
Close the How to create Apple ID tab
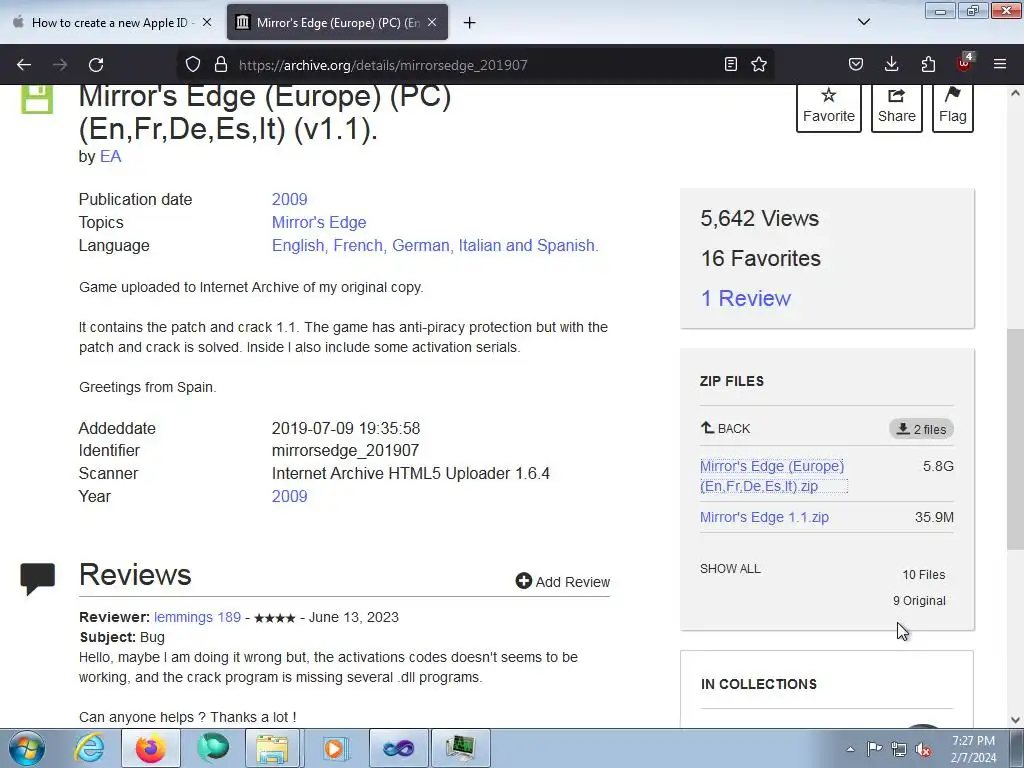click(x=207, y=22)
